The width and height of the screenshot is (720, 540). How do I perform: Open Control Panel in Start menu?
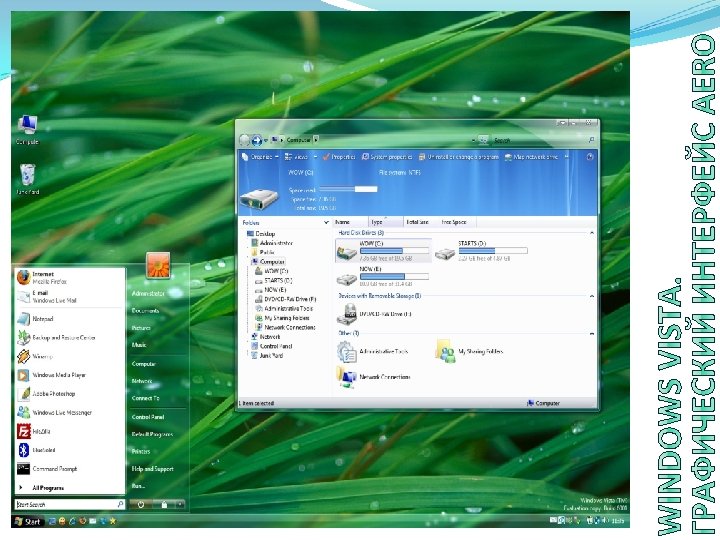coord(148,417)
